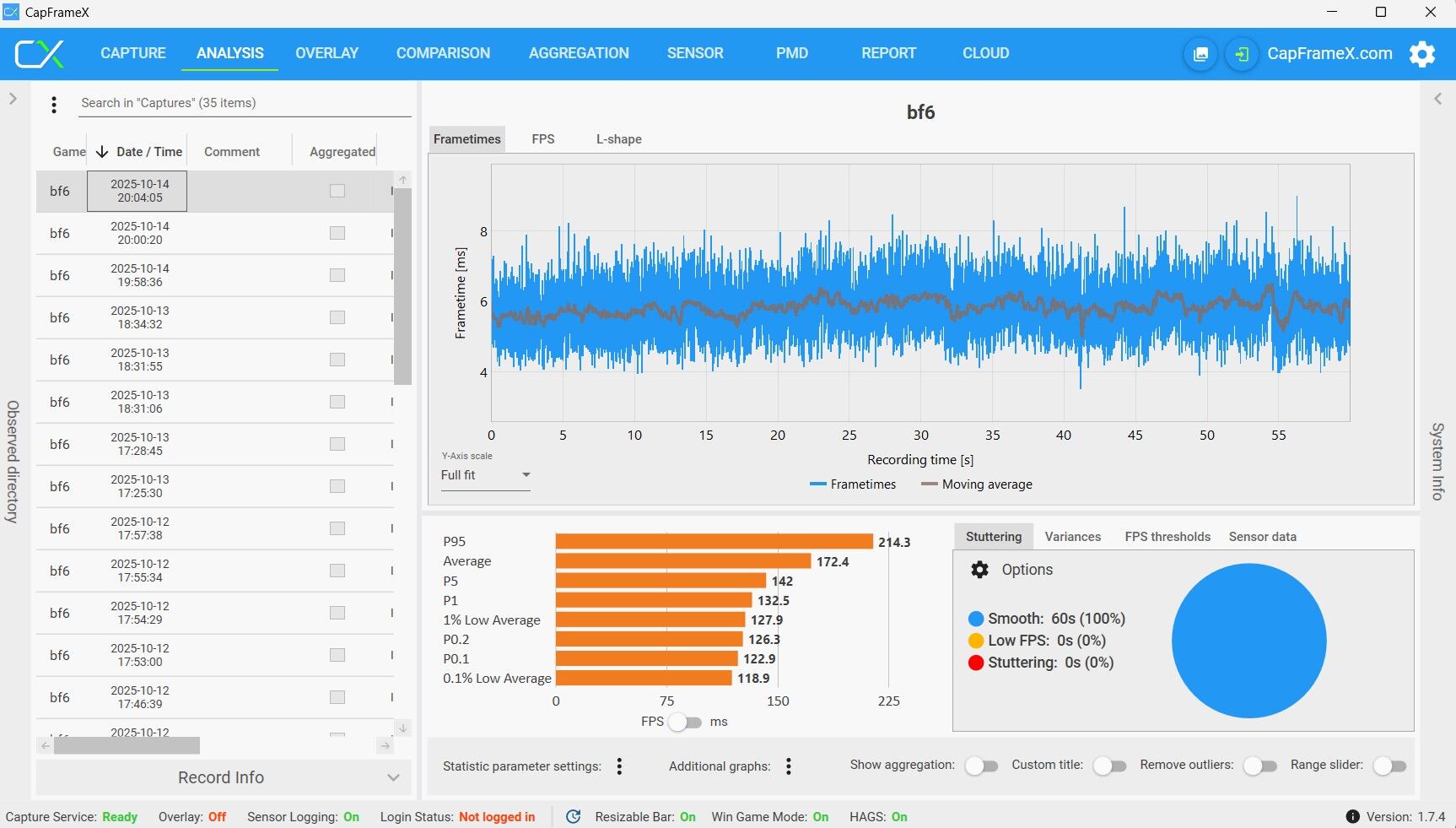Click the red Stuttering legend swatch

976,663
